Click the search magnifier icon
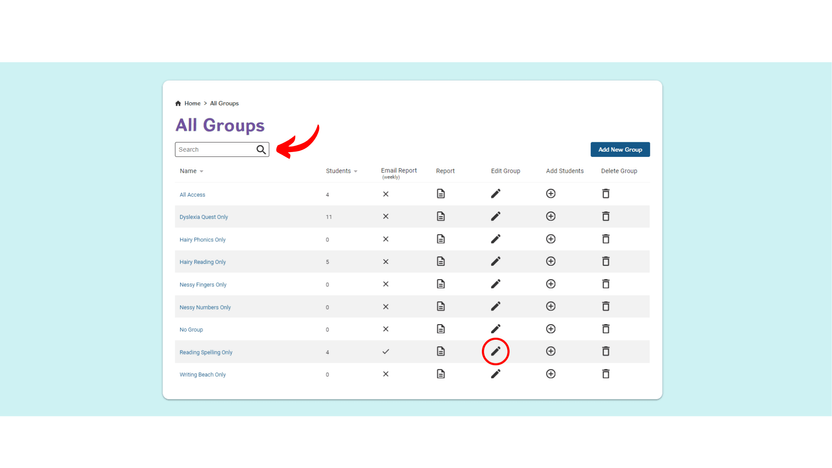The image size is (832, 468). 261,150
